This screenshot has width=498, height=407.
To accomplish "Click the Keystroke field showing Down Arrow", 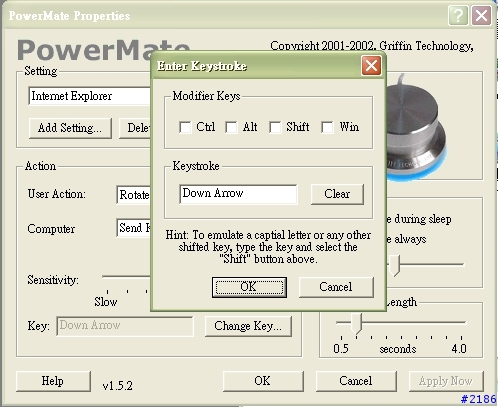I will (x=238, y=194).
